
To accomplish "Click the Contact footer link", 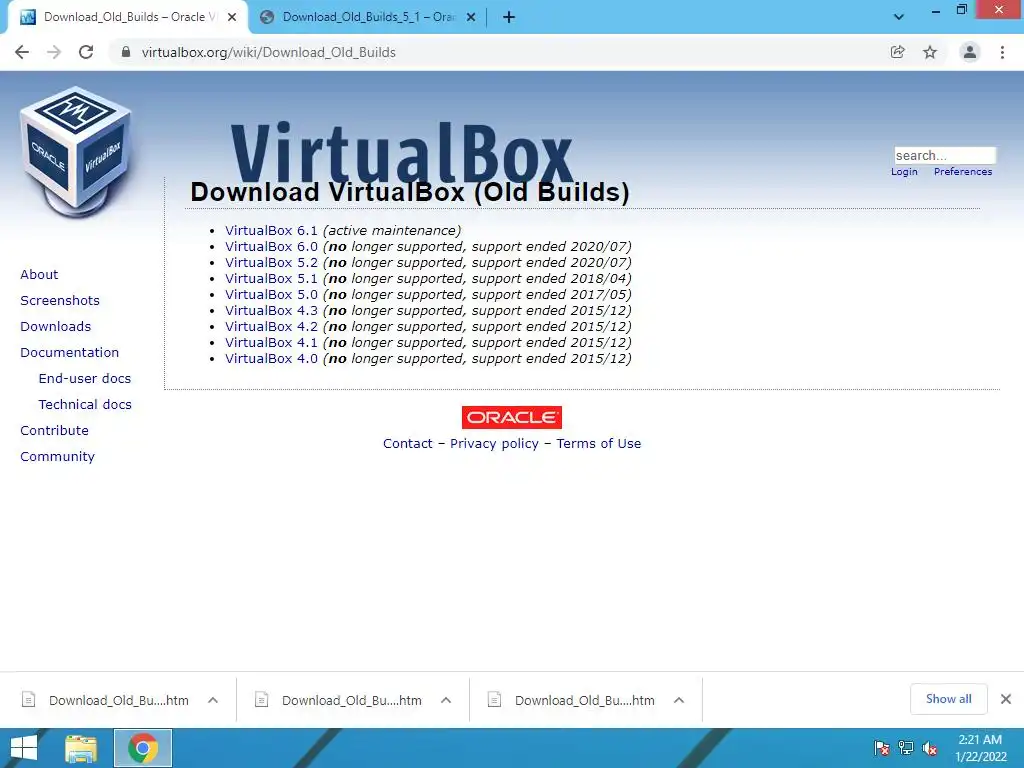I will (x=408, y=443).
